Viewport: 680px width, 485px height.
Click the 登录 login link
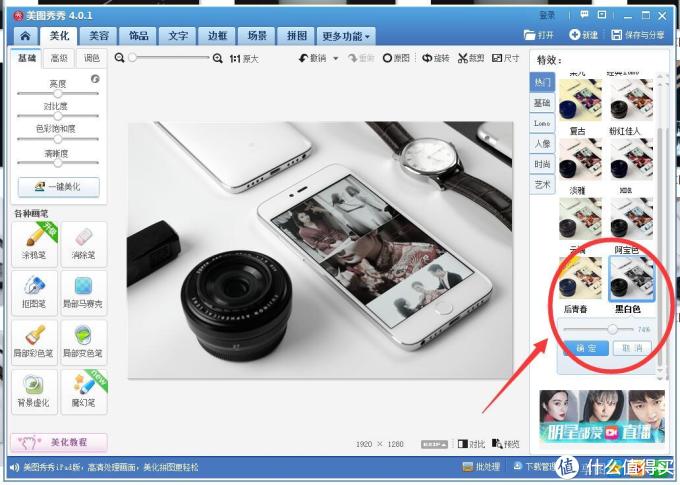pyautogui.click(x=547, y=16)
